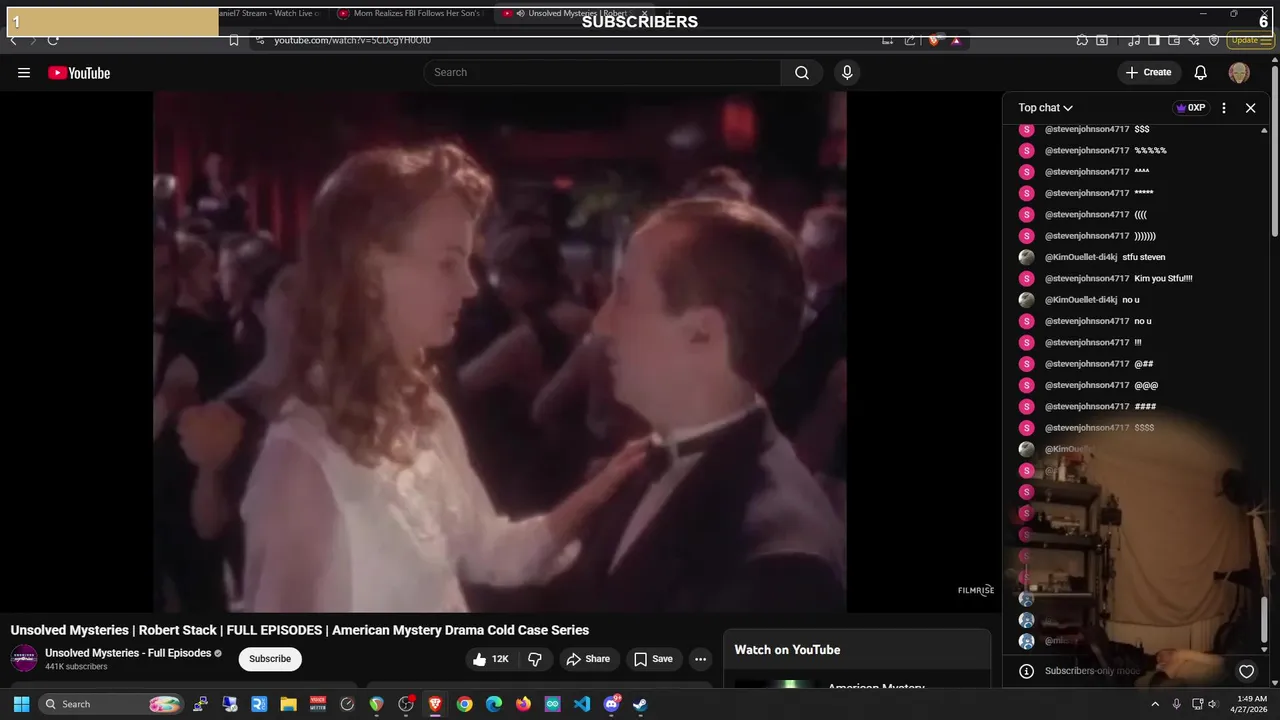Click the Subscribe button
Image resolution: width=1280 pixels, height=720 pixels.
tap(270, 659)
